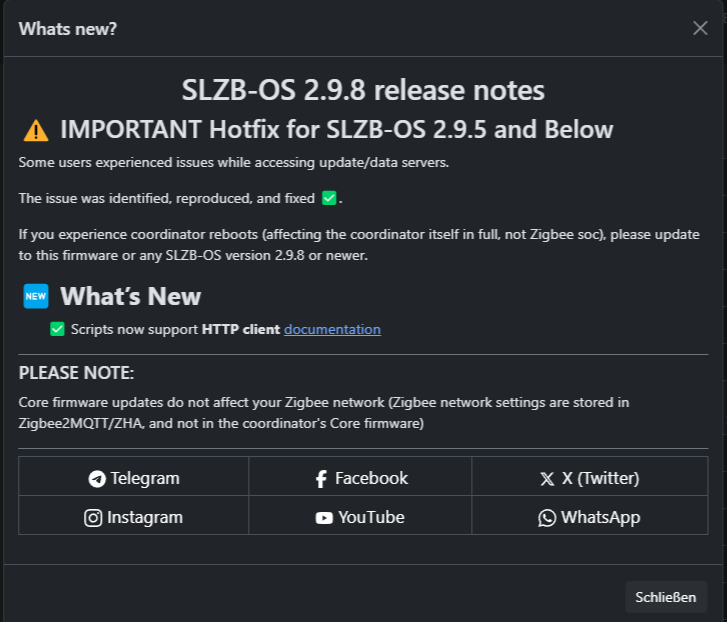Click the Telegram paper-plane icon

pyautogui.click(x=97, y=479)
